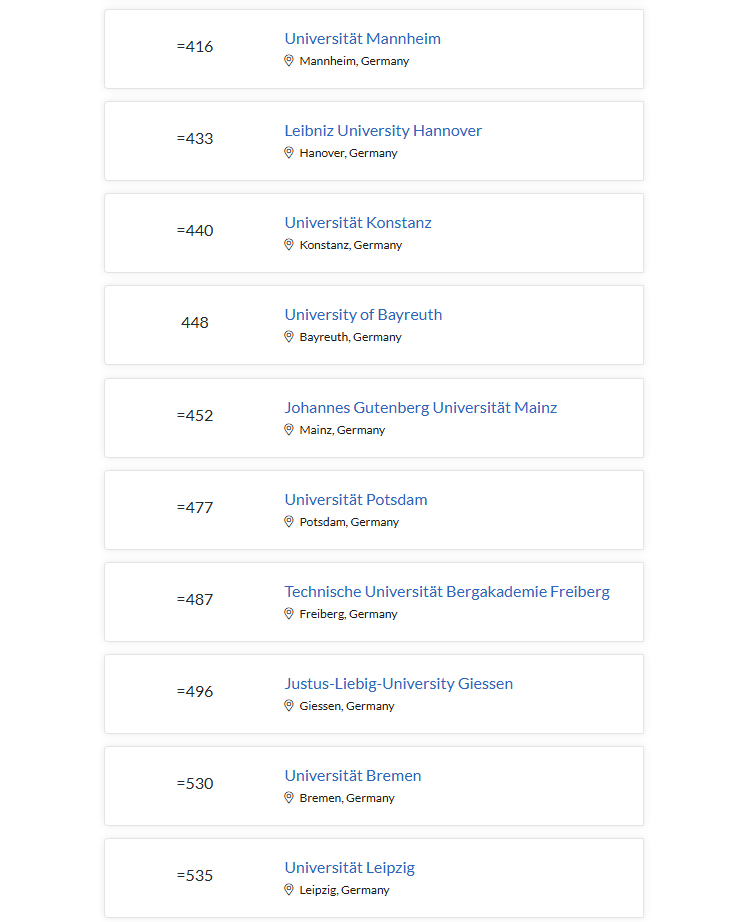Click the location pin beside Bayreuth, Germany

(289, 337)
